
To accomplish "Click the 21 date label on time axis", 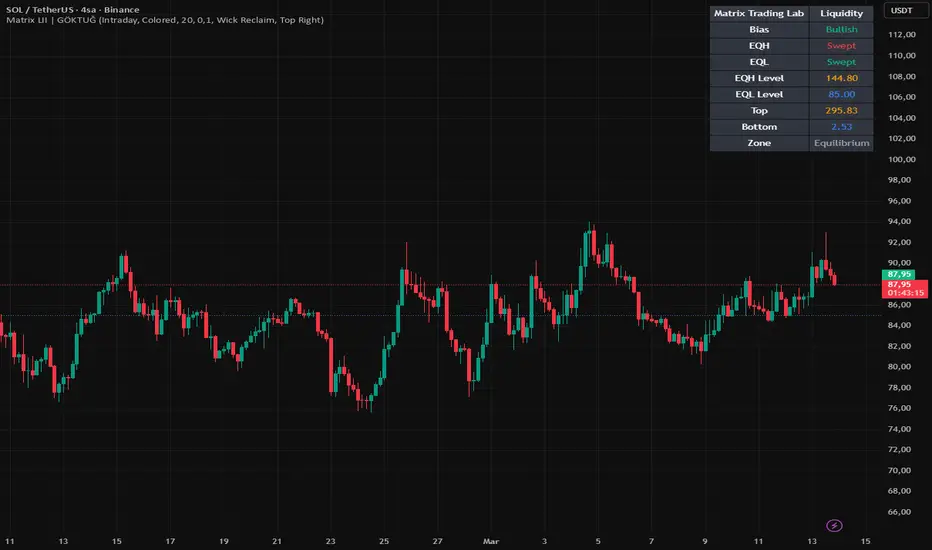I will 277,541.
